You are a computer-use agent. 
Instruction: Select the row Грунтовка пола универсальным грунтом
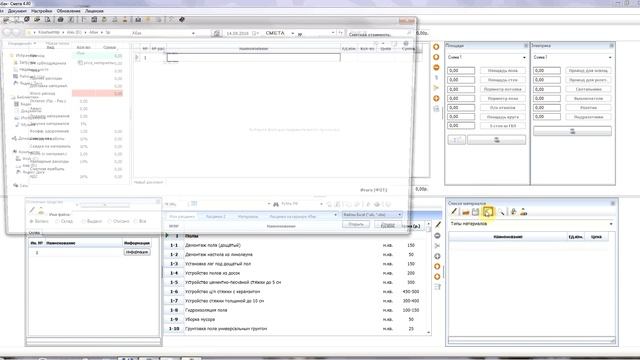click(x=297, y=329)
